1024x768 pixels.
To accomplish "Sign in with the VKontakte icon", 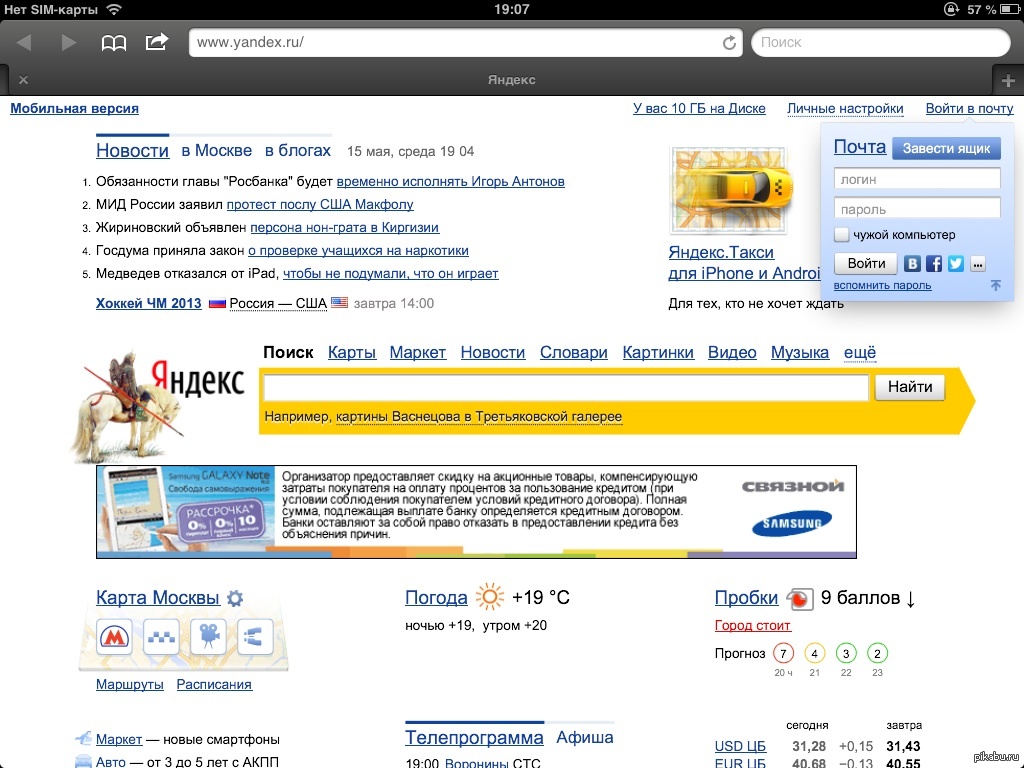I will click(x=912, y=264).
